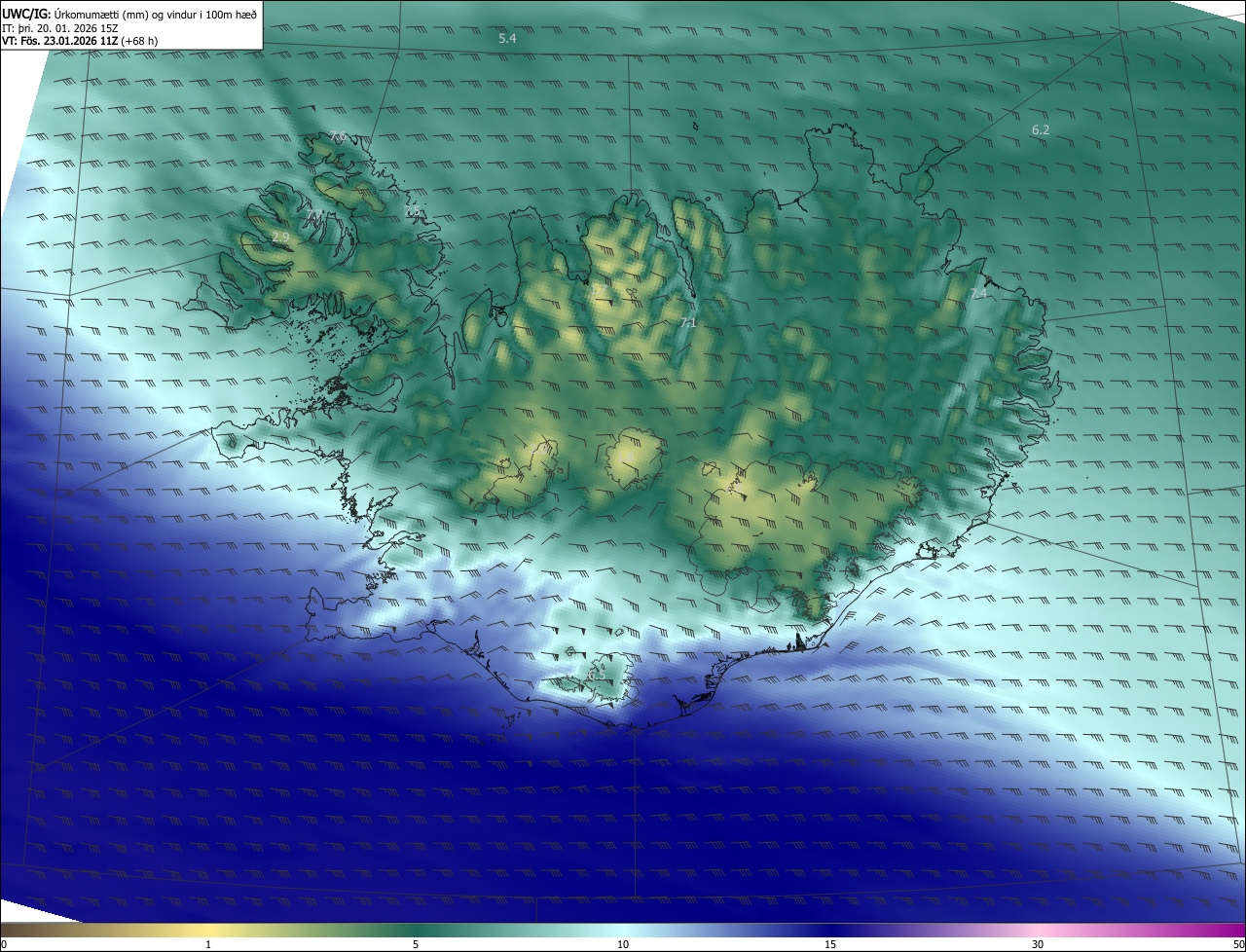Click the title line 'UWC/IG: Úrkomumætti (mm) og vindur'

tap(128, 14)
